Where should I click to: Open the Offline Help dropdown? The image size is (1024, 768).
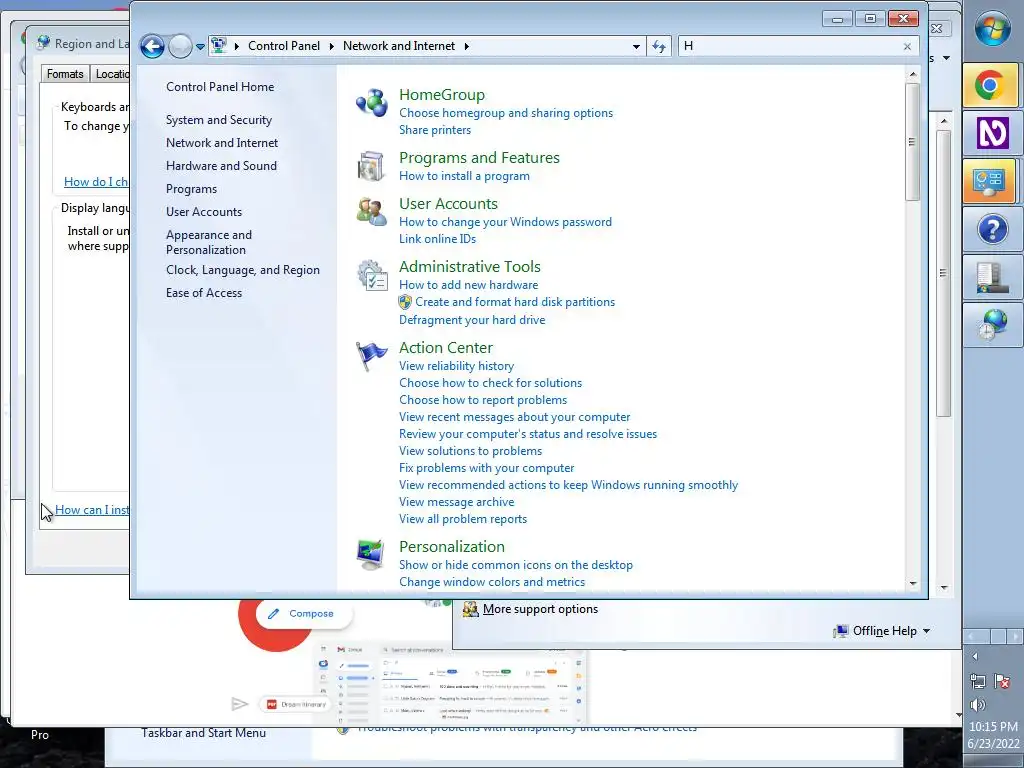coord(882,631)
